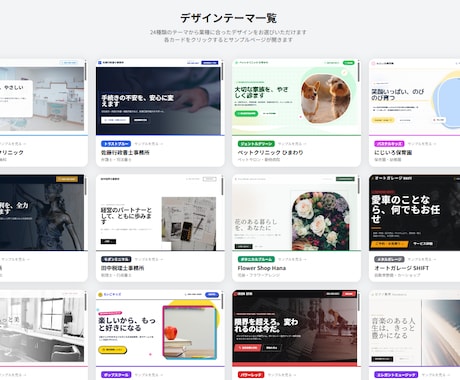This screenshot has height=380, width=460.
Task: Click サンプルを見る link on にじいろ保育園 card
Action: pyautogui.click(x=422, y=144)
